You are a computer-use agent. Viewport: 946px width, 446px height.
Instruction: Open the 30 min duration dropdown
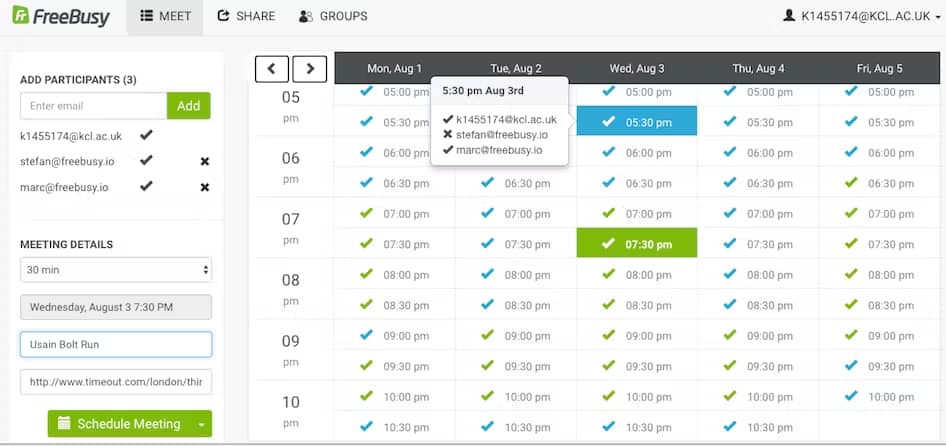point(116,270)
